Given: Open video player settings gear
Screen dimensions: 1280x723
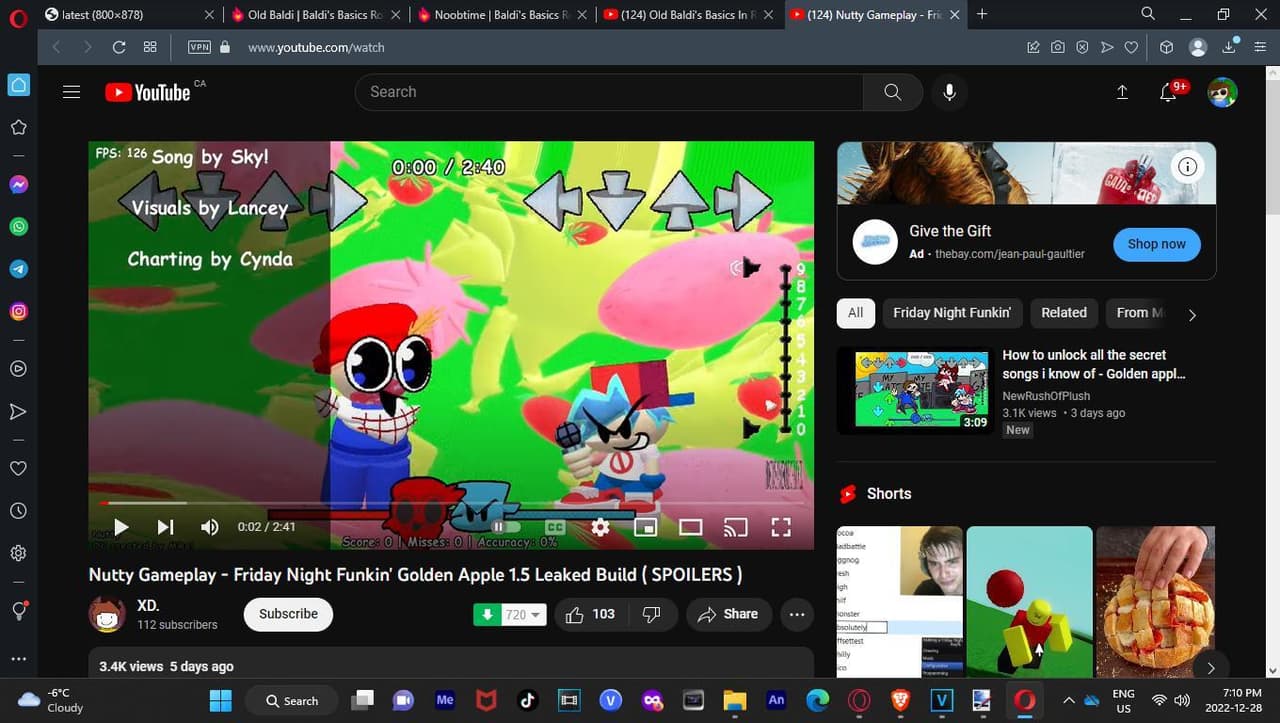Looking at the screenshot, I should (600, 527).
